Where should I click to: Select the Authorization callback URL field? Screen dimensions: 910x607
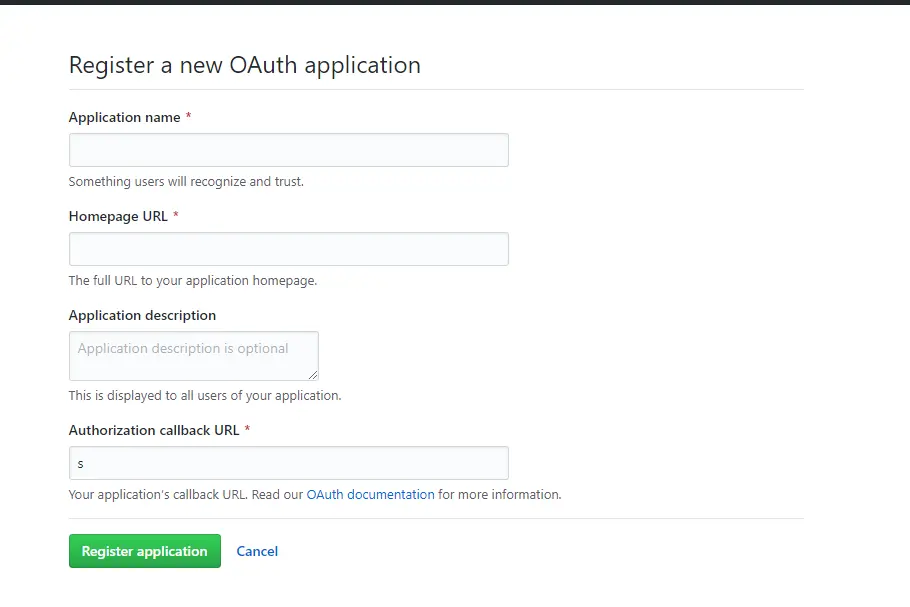coord(288,462)
